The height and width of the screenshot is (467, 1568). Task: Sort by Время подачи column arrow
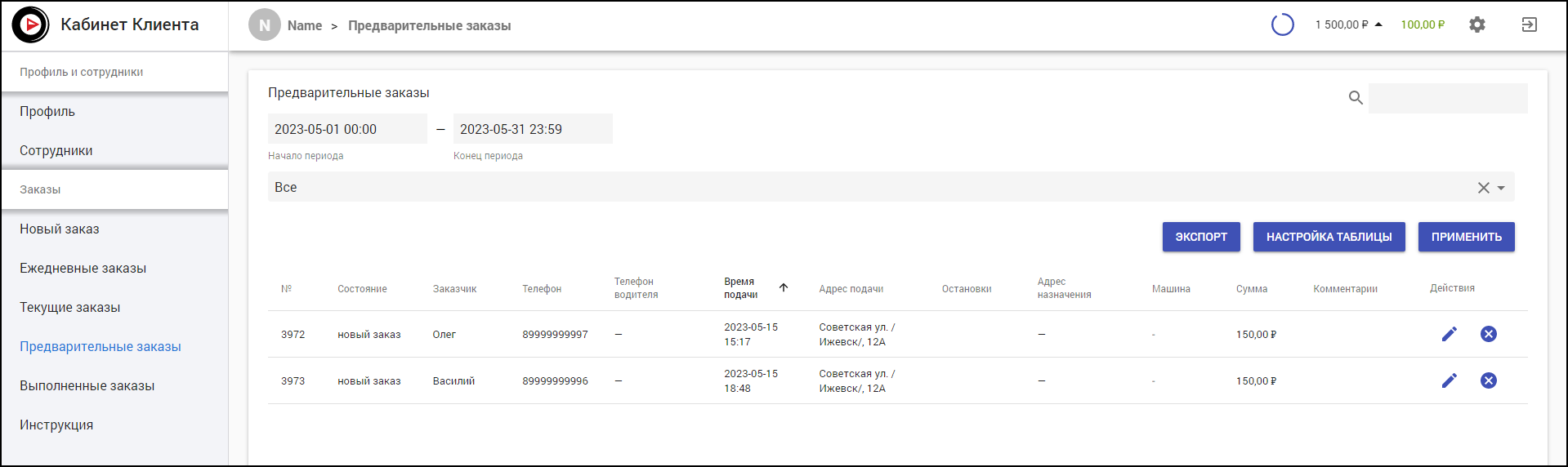pos(783,287)
